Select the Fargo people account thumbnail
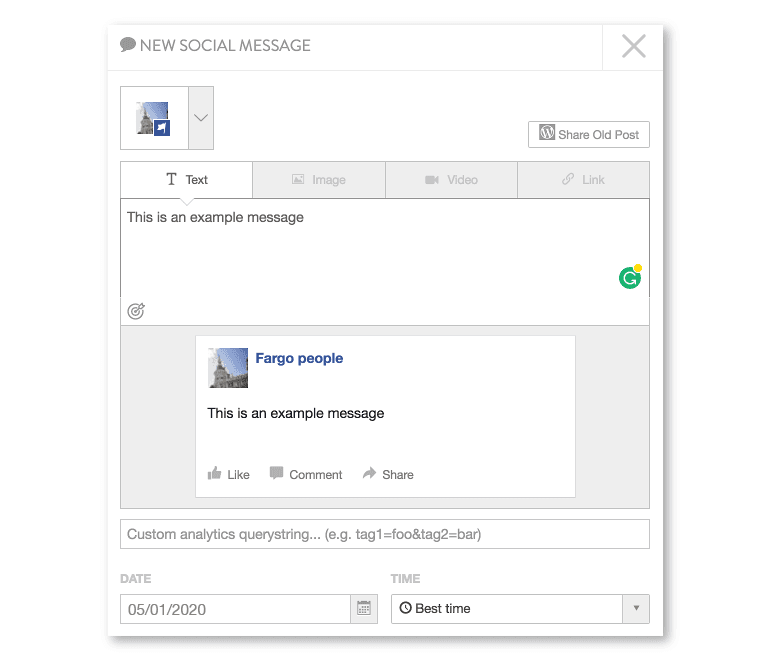Screen dimensions: 770x664 (x=154, y=118)
